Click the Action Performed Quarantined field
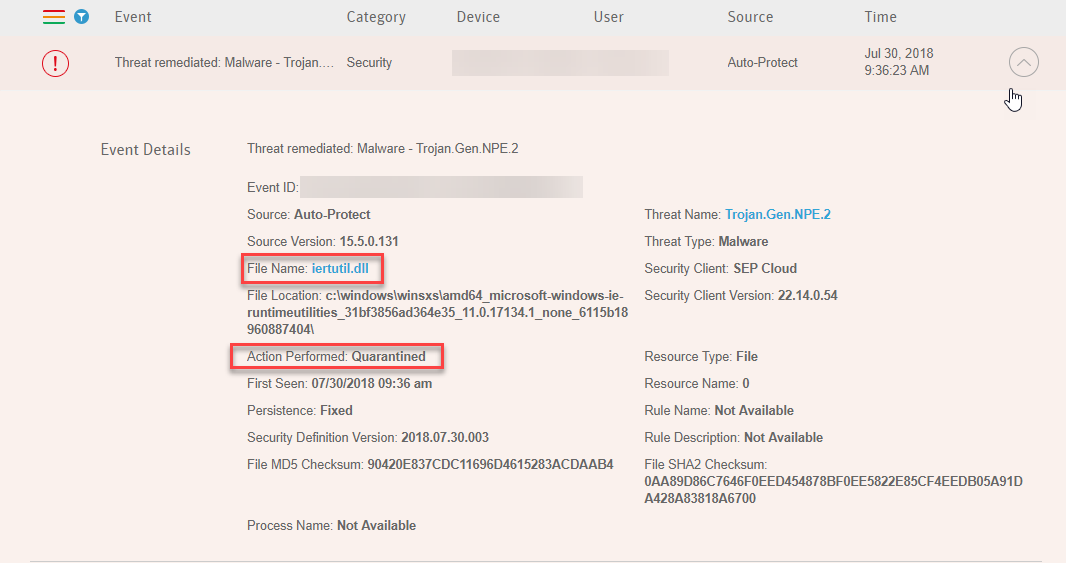This screenshot has width=1066, height=563. 388,356
